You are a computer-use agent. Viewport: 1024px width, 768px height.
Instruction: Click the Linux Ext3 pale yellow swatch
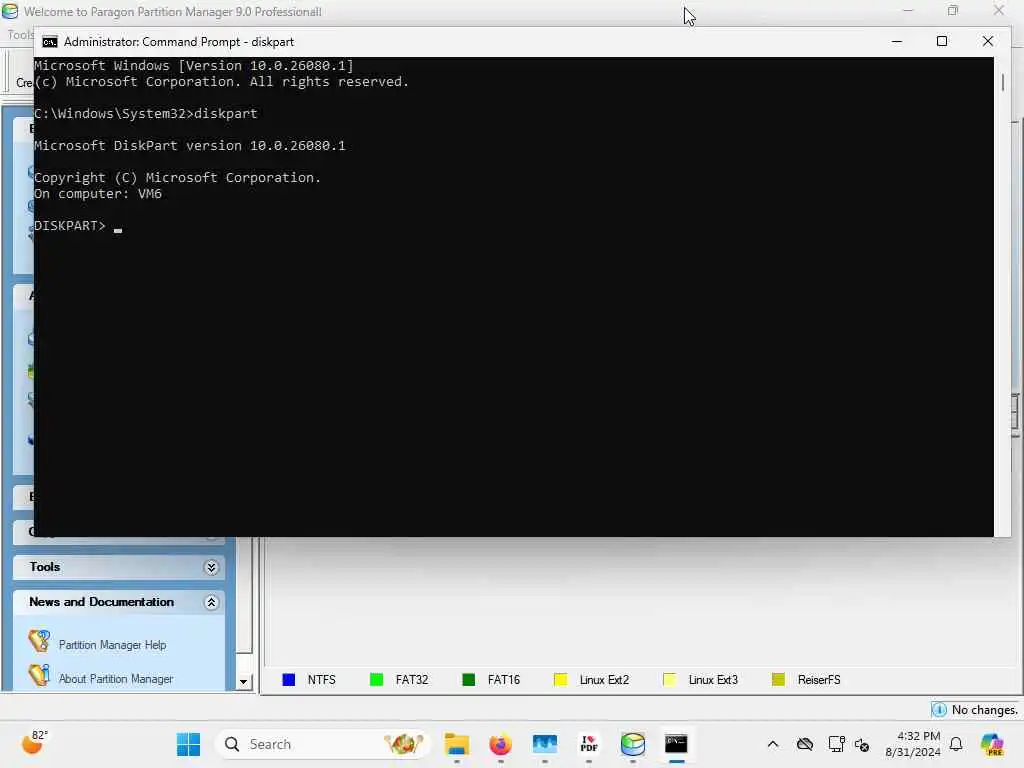click(669, 680)
